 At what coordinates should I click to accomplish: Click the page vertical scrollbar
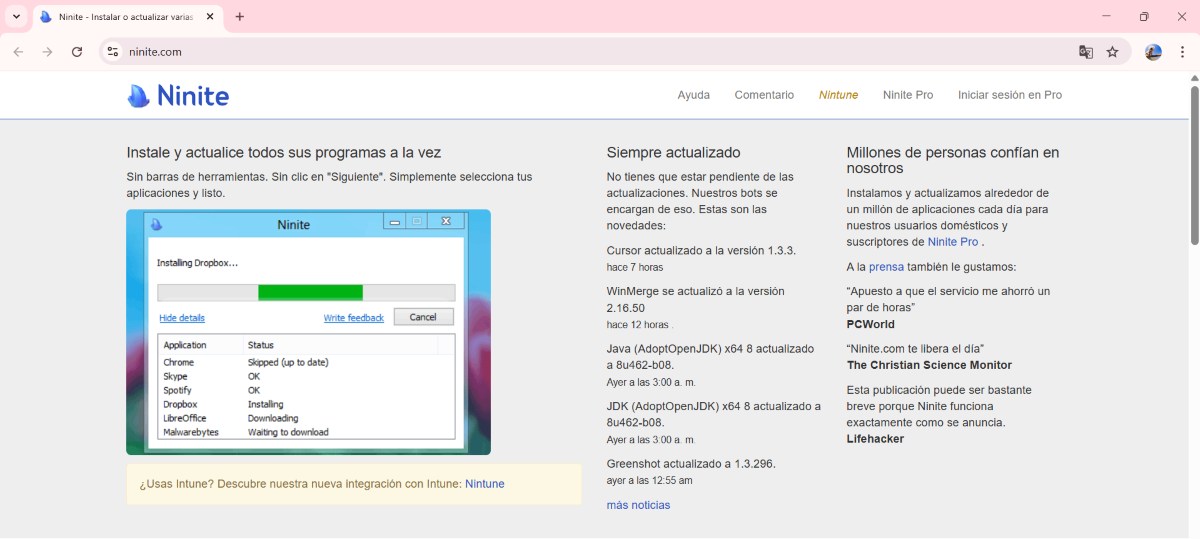point(1194,165)
